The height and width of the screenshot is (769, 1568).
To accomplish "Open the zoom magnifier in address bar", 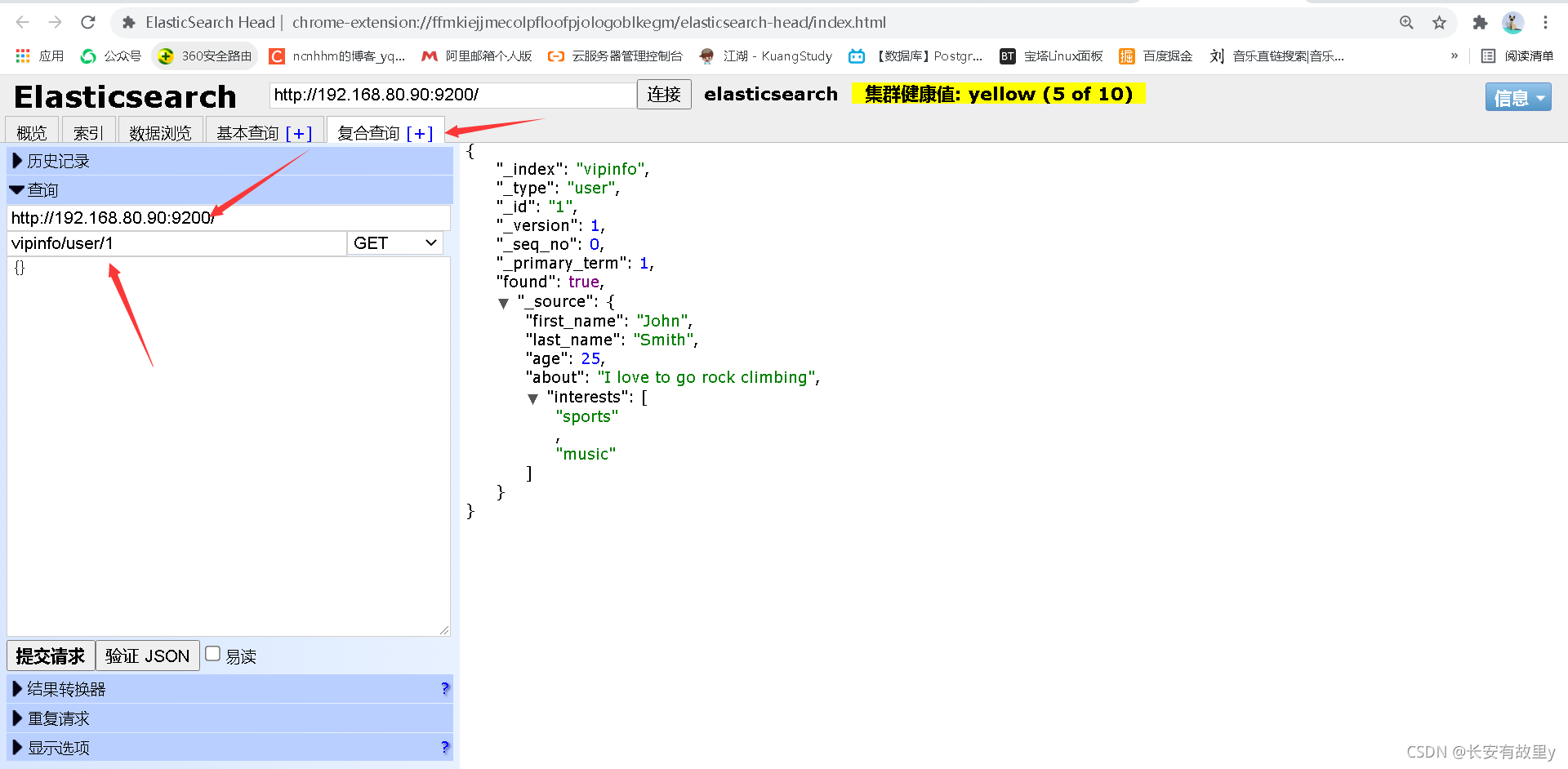I will pos(1406,23).
